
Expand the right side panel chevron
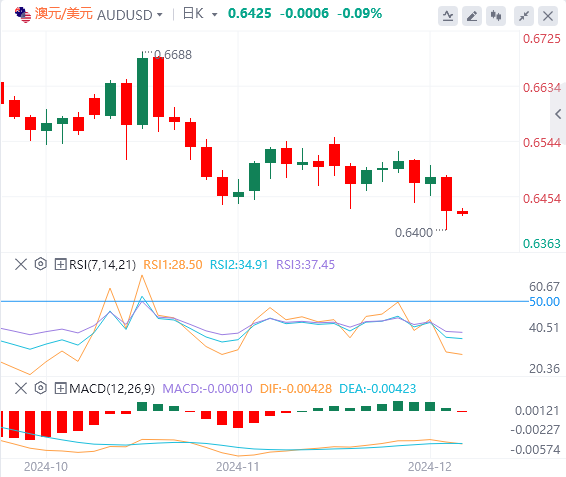pos(558,114)
